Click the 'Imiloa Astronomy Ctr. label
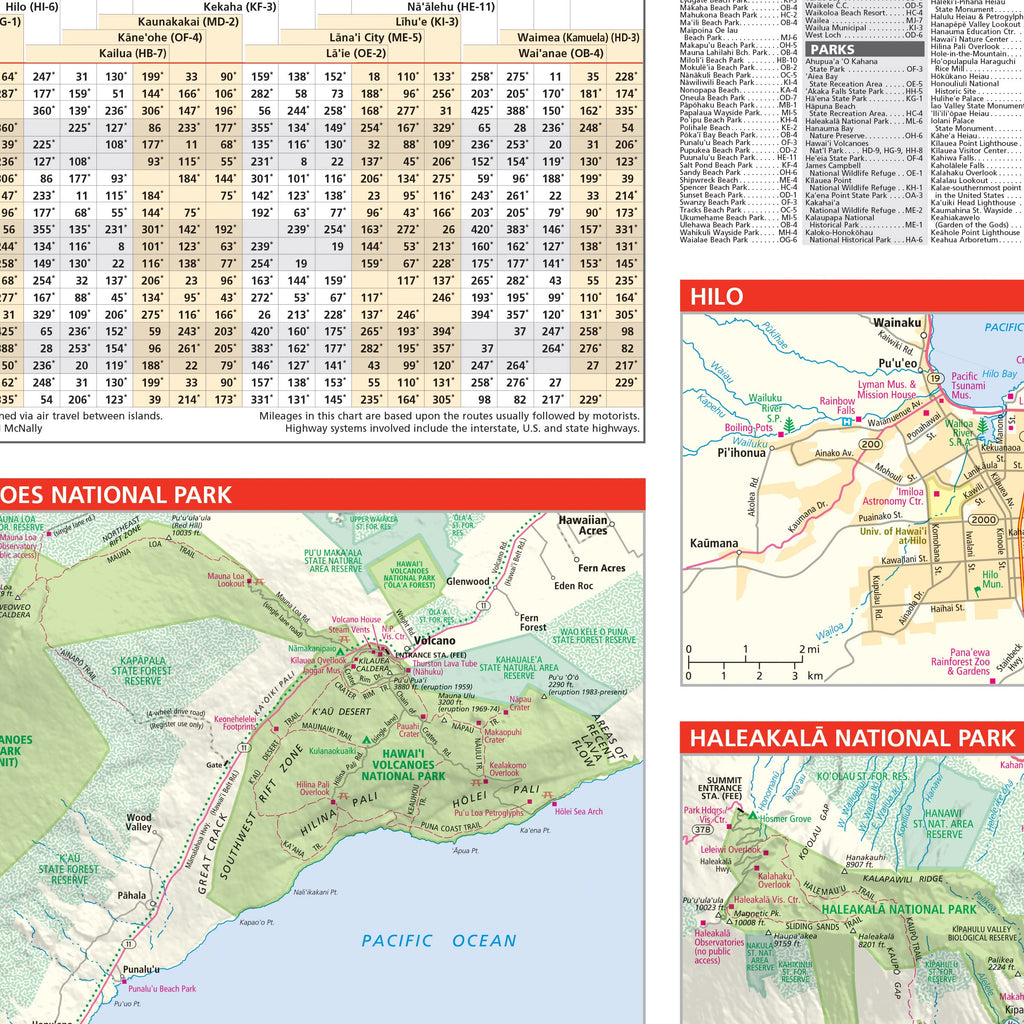This screenshot has width=1024, height=1024. coord(892,496)
